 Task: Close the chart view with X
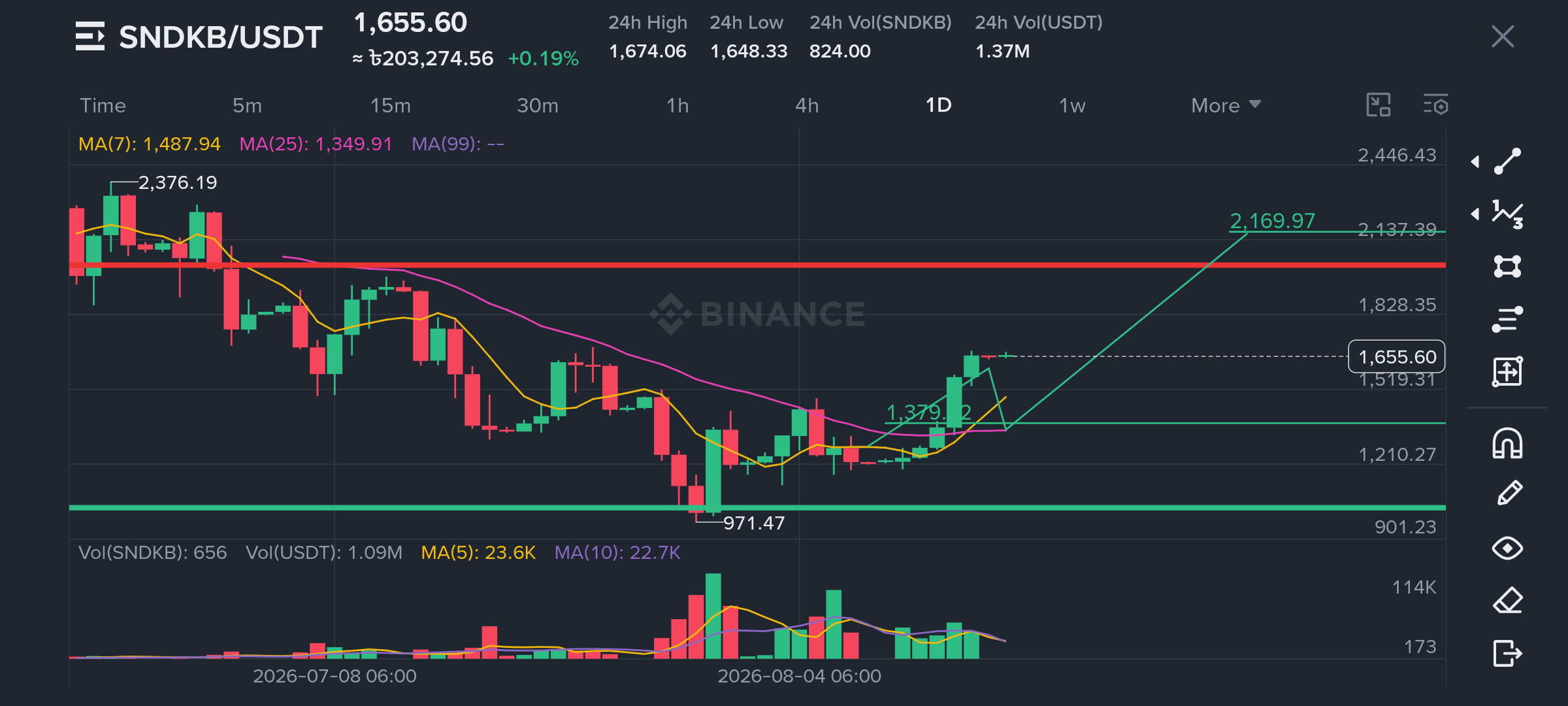click(1503, 37)
